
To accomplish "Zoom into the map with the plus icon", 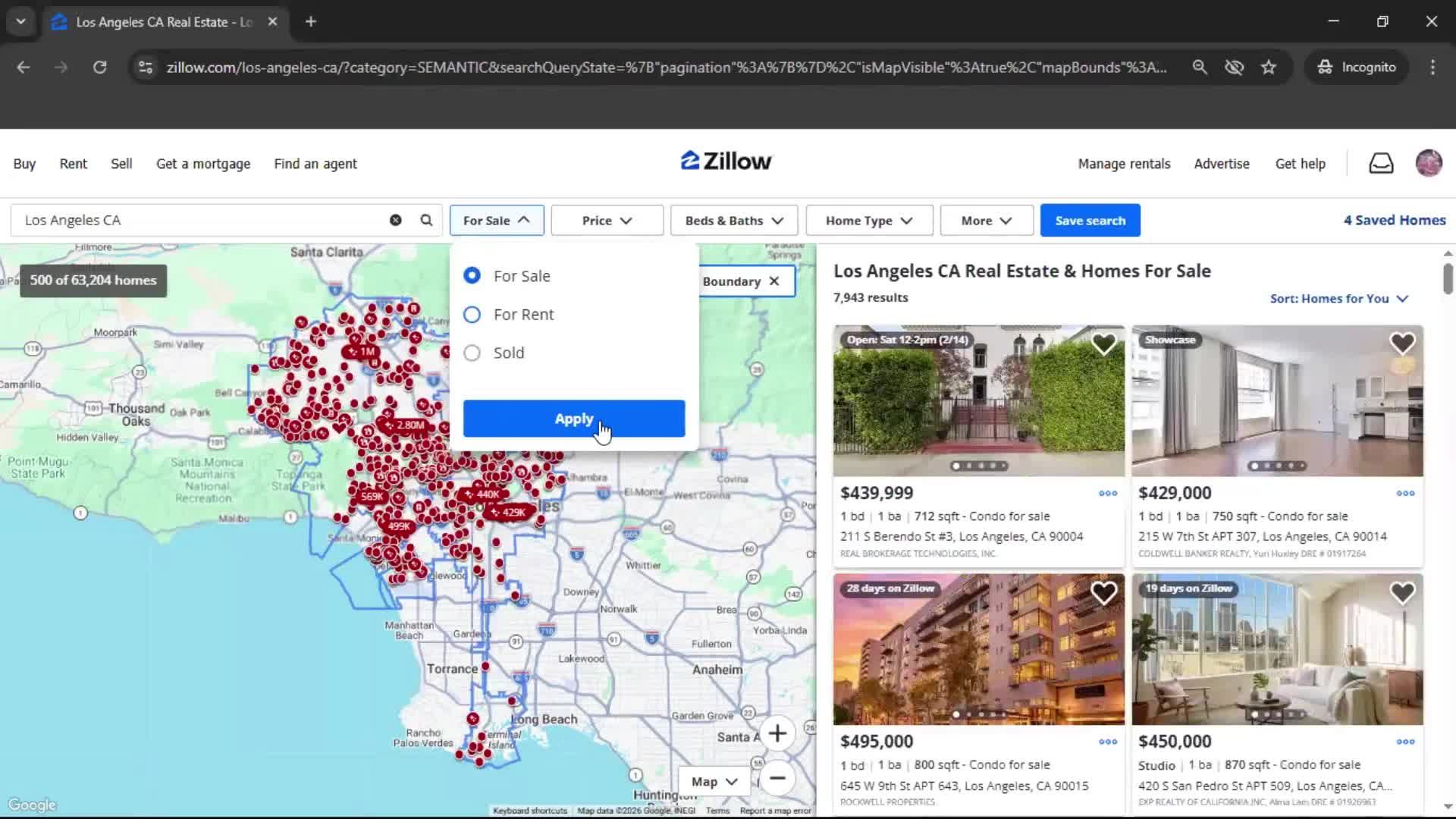I will (777, 733).
